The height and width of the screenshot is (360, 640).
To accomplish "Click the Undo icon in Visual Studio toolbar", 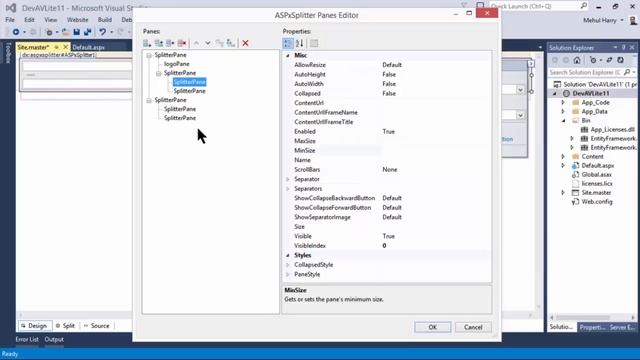I will pyautogui.click(x=102, y=32).
